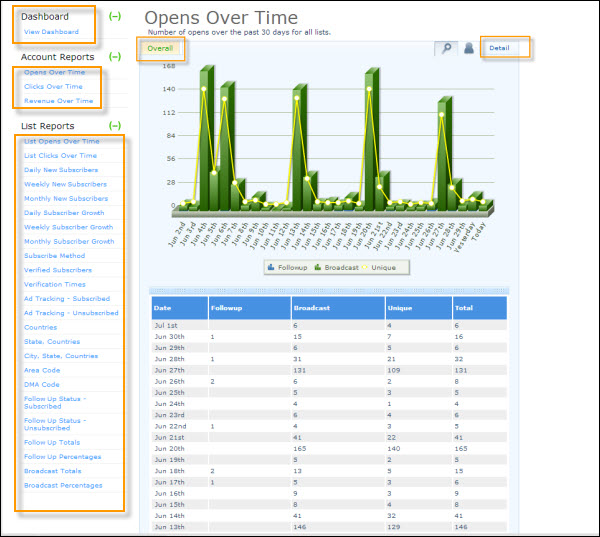Open Follow Up Totals report
Image resolution: width=600 pixels, height=537 pixels.
[x=52, y=442]
